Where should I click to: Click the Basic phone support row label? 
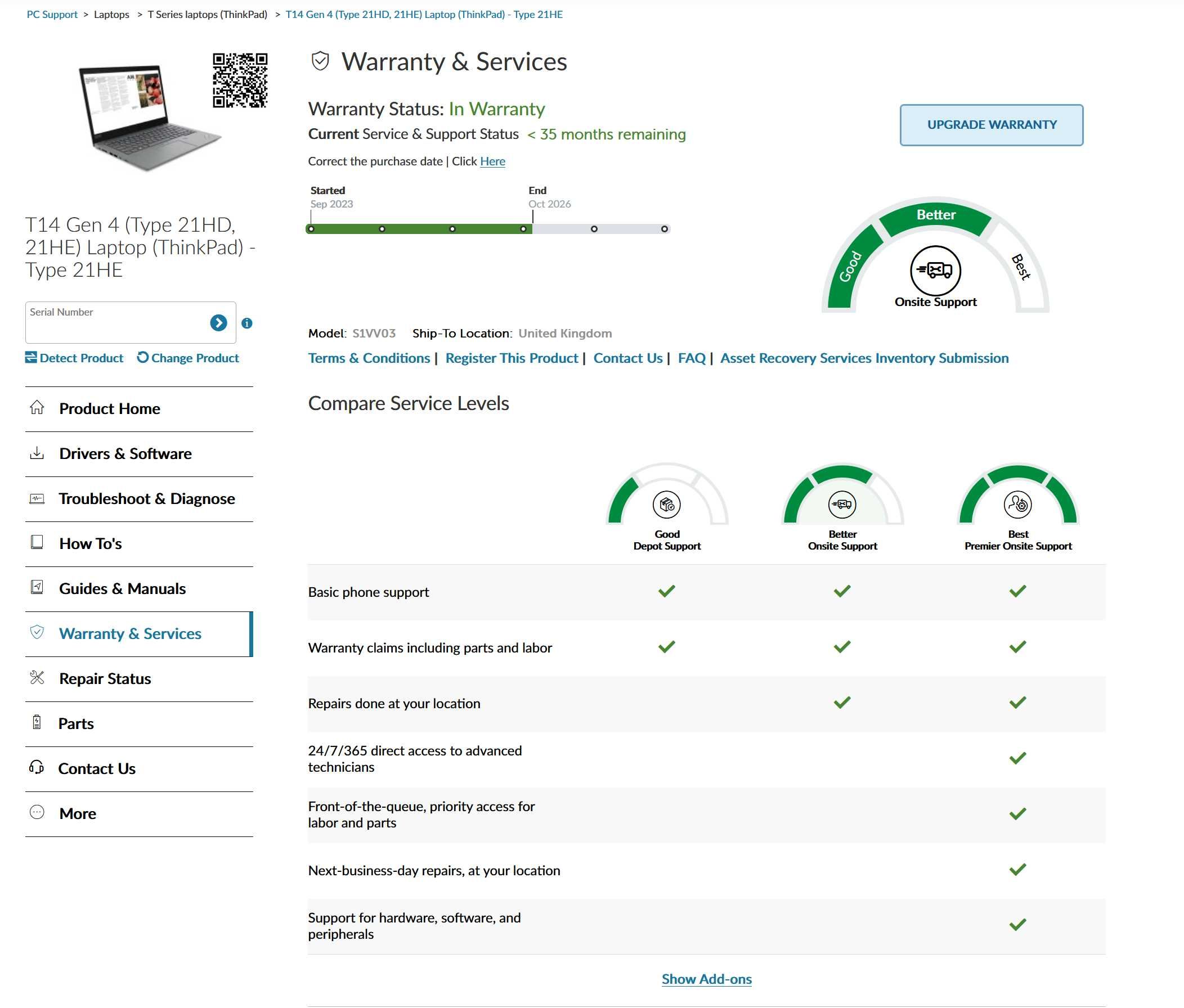click(x=369, y=592)
